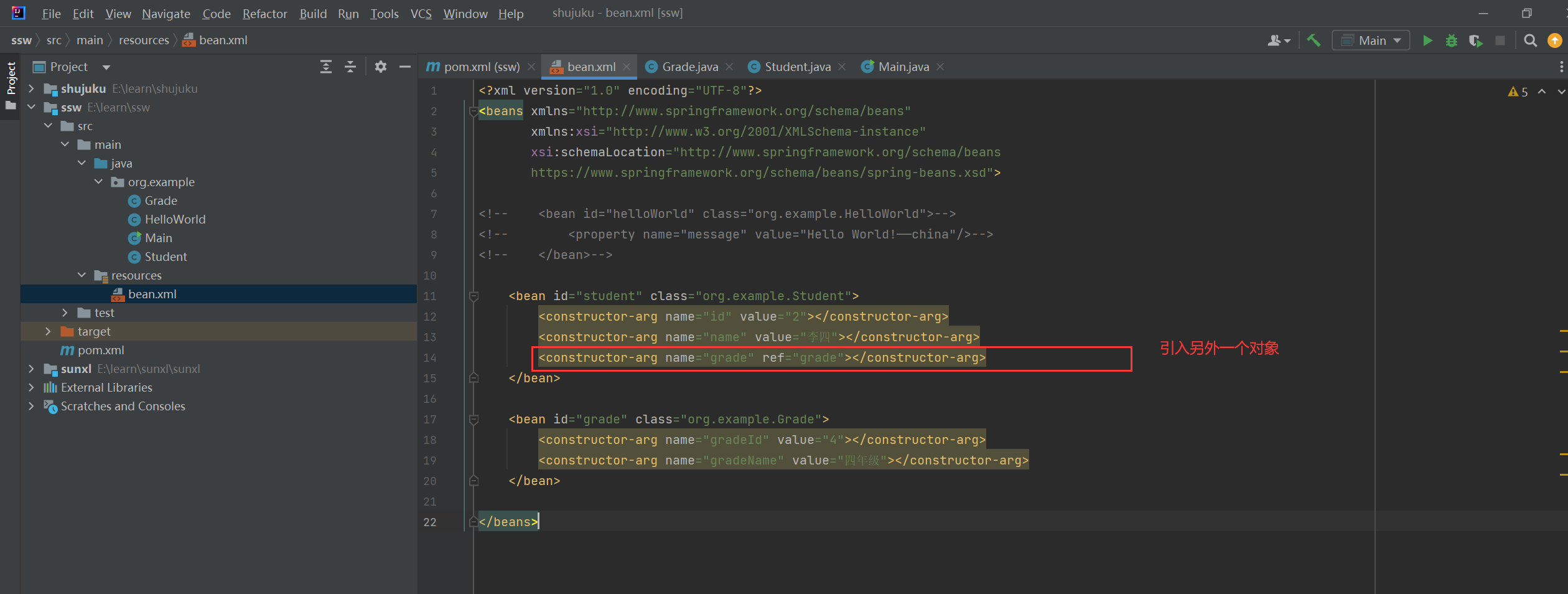Click the resources breadcrumb
The width and height of the screenshot is (1568, 594).
(x=144, y=40)
